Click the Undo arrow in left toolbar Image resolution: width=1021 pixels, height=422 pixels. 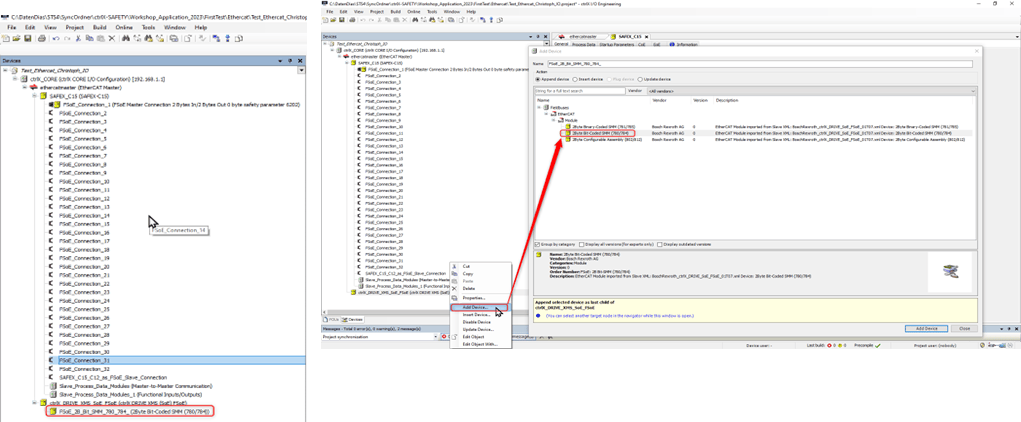tap(55, 39)
